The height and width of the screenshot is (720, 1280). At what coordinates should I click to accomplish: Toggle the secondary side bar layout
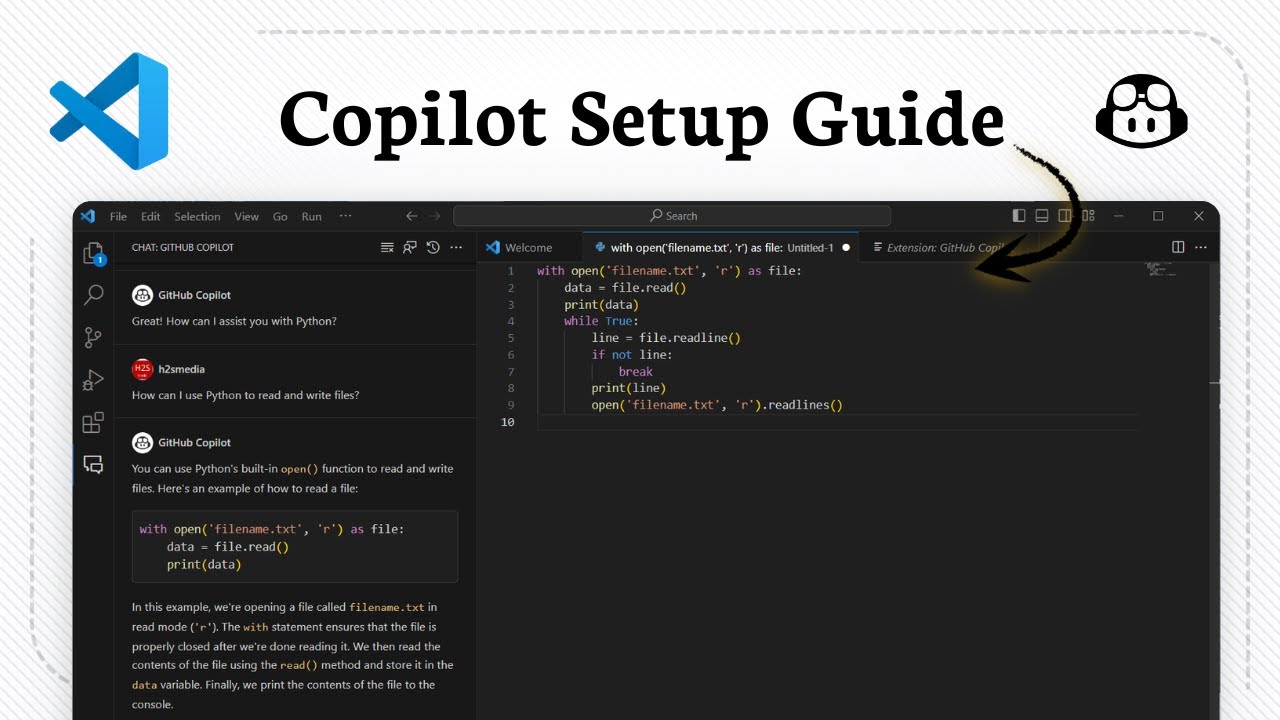point(1065,216)
